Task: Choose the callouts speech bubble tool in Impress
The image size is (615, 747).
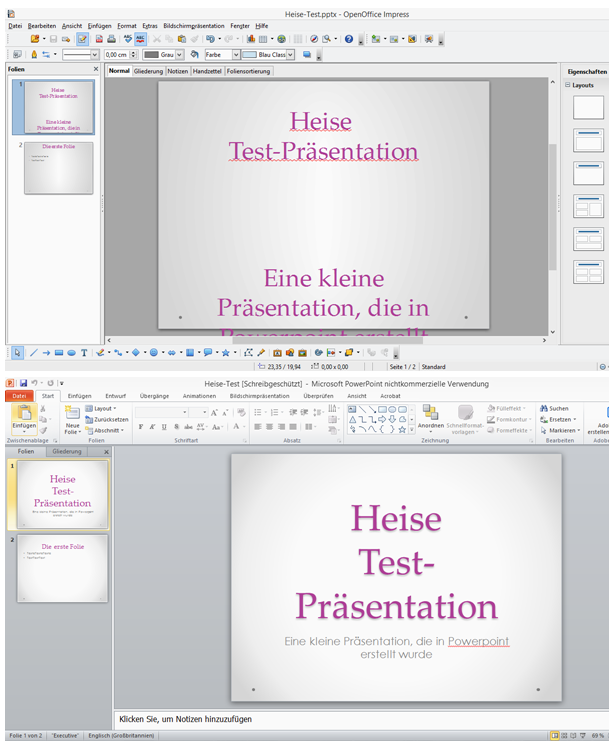Action: pos(208,353)
